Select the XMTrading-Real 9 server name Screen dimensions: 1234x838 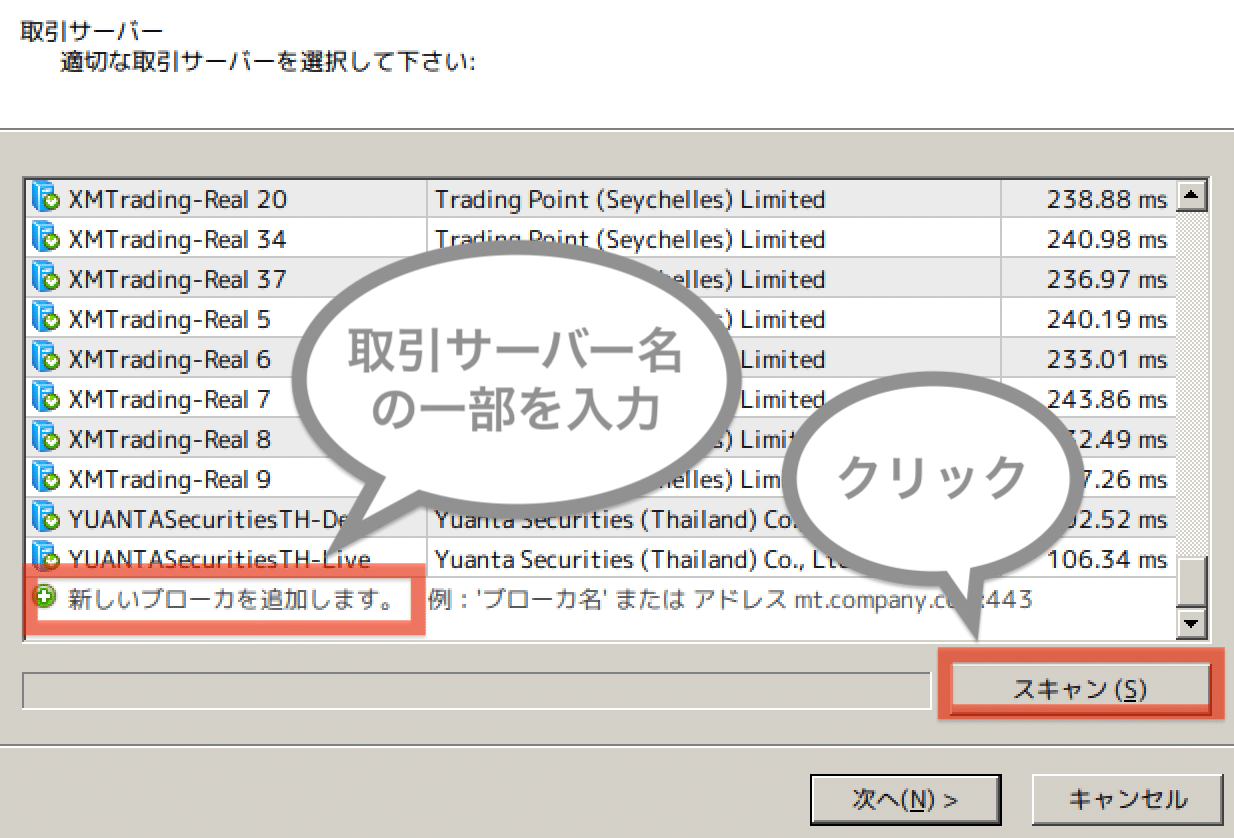(x=169, y=479)
